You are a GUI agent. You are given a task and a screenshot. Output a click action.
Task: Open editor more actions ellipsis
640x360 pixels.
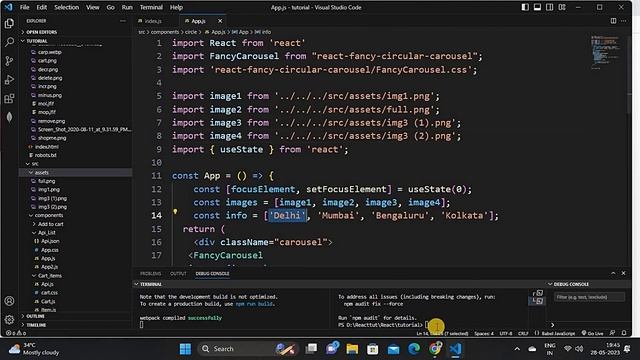[623, 21]
